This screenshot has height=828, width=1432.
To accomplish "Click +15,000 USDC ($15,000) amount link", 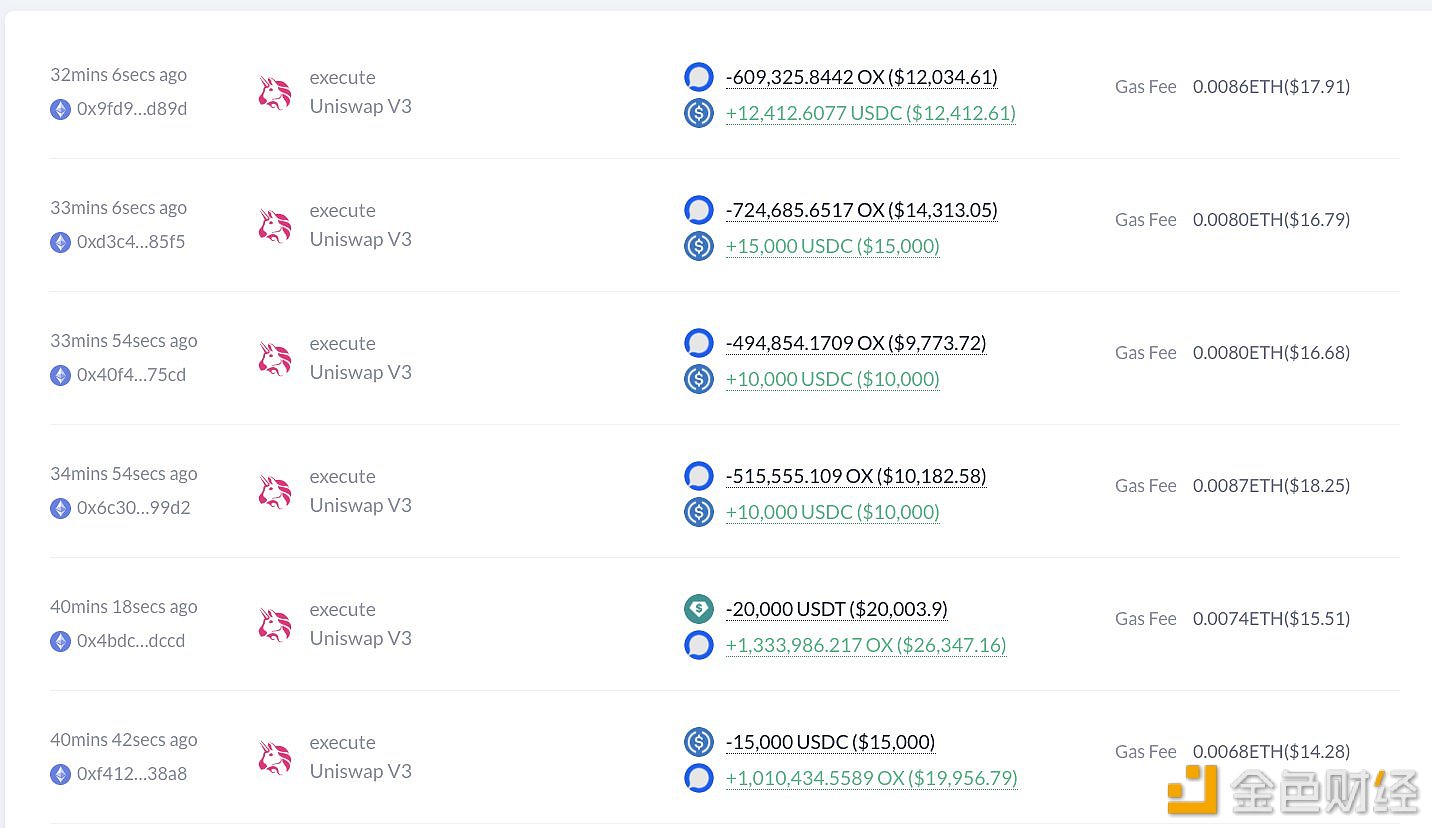I will pyautogui.click(x=833, y=246).
